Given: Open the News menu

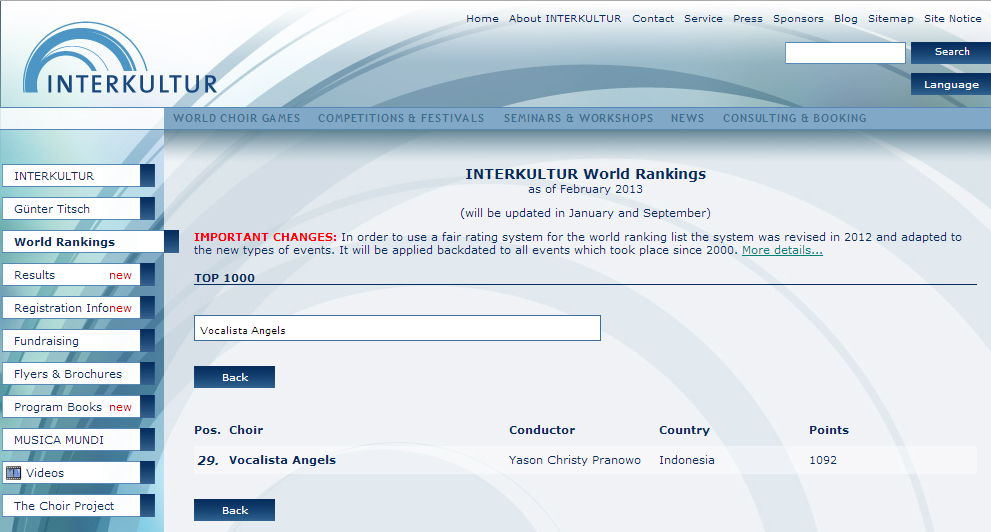Looking at the screenshot, I should coord(687,118).
